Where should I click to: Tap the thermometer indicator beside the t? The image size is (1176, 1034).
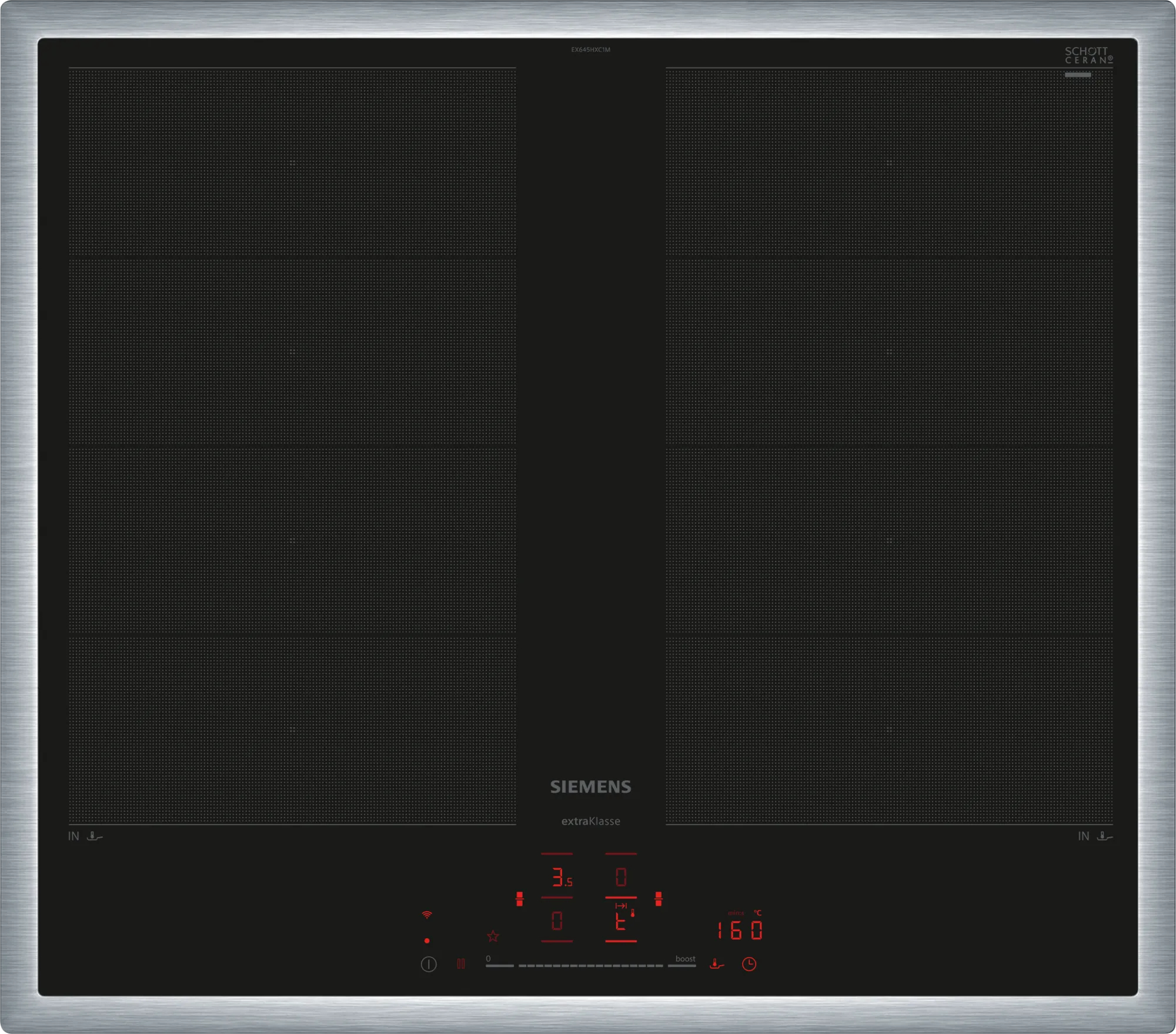pos(633,913)
